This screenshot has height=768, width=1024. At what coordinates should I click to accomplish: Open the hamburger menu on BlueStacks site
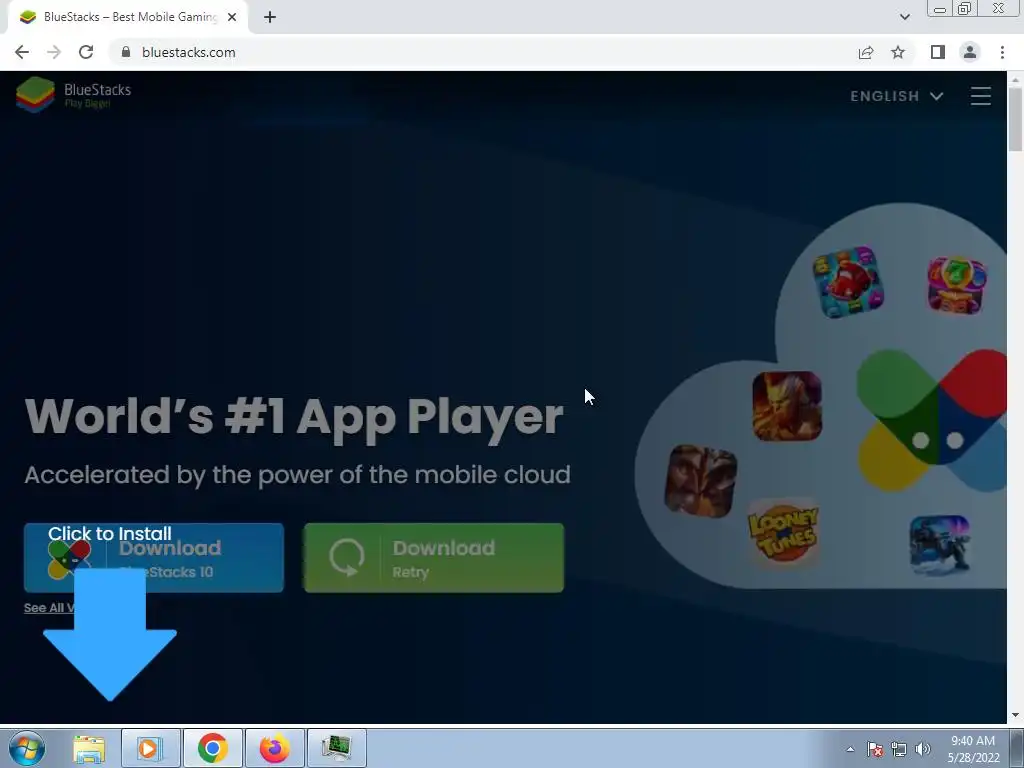point(980,96)
